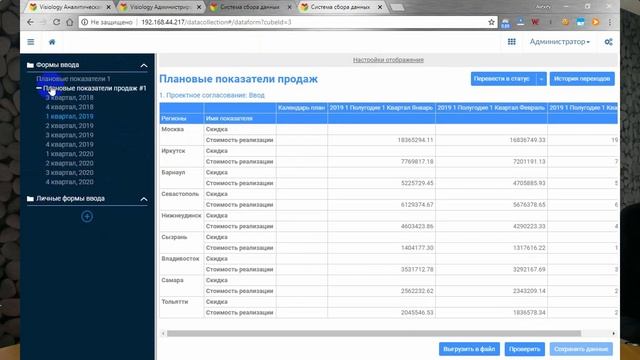640x360 pixels.
Task: Click Сохранить данные button
Action: 581,349
